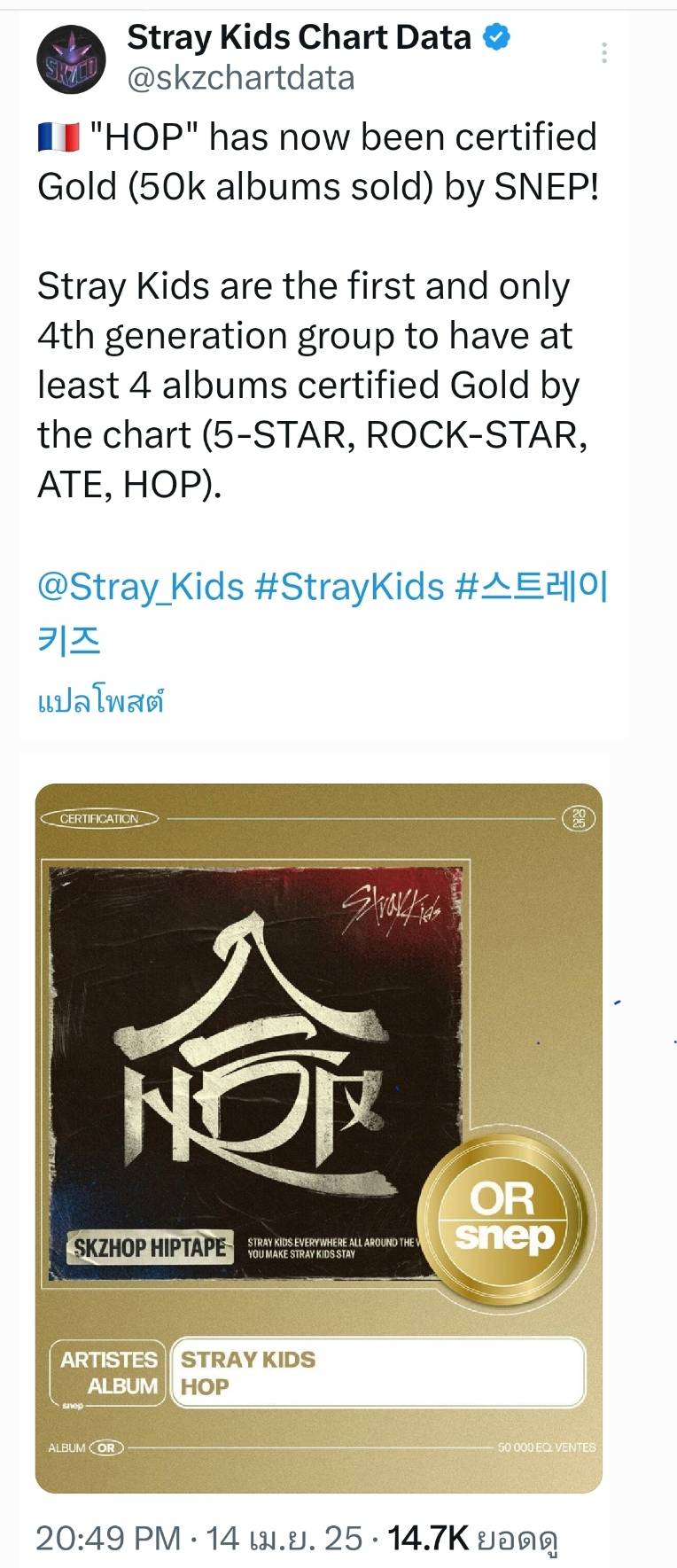Open the Korean #스트레이키즈 hashtag
677x1568 pixels.
(x=323, y=612)
